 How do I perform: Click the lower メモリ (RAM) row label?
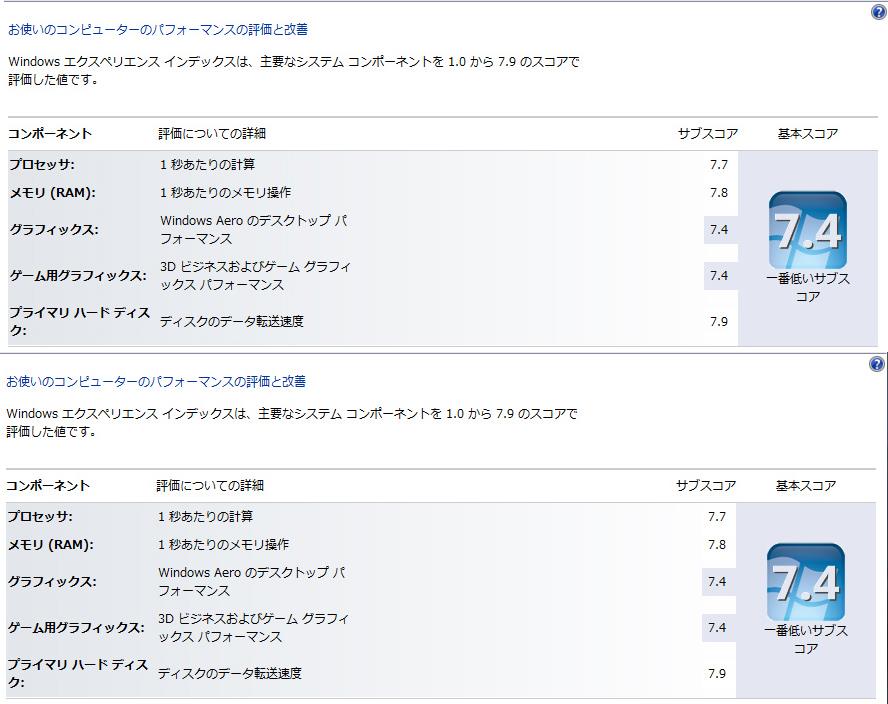[x=50, y=545]
